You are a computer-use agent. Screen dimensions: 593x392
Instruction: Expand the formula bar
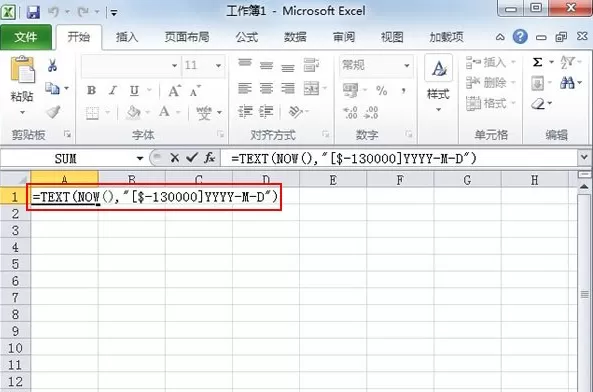(x=584, y=157)
